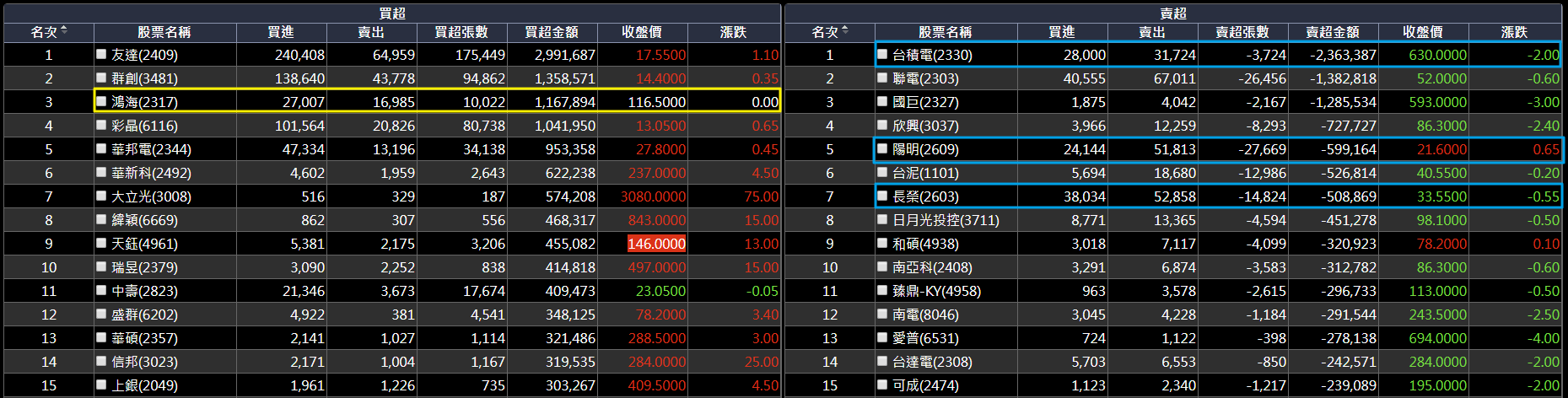Click the 賣超金額 column header

pyautogui.click(x=1333, y=32)
